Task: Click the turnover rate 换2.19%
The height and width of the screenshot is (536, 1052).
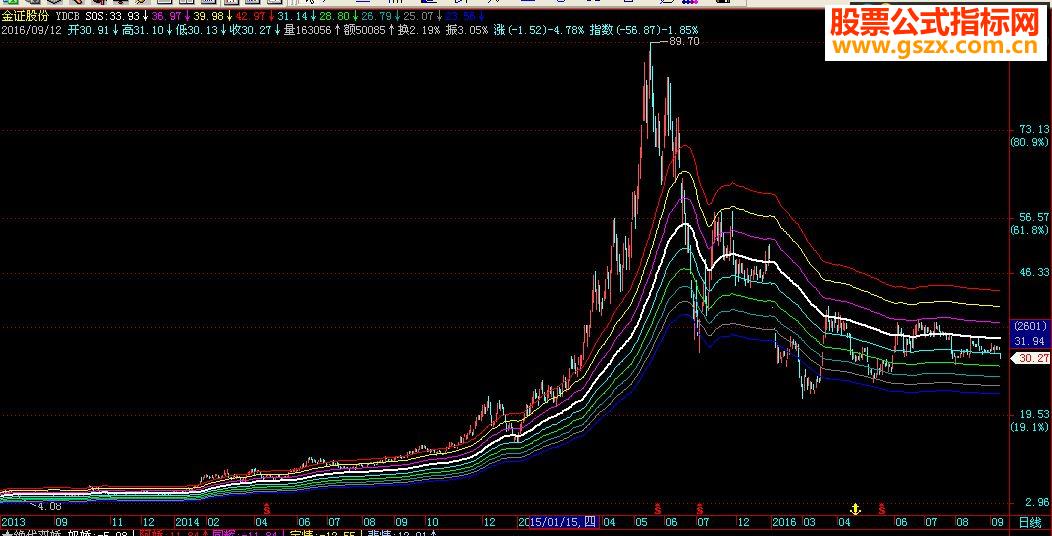Action: pos(419,30)
